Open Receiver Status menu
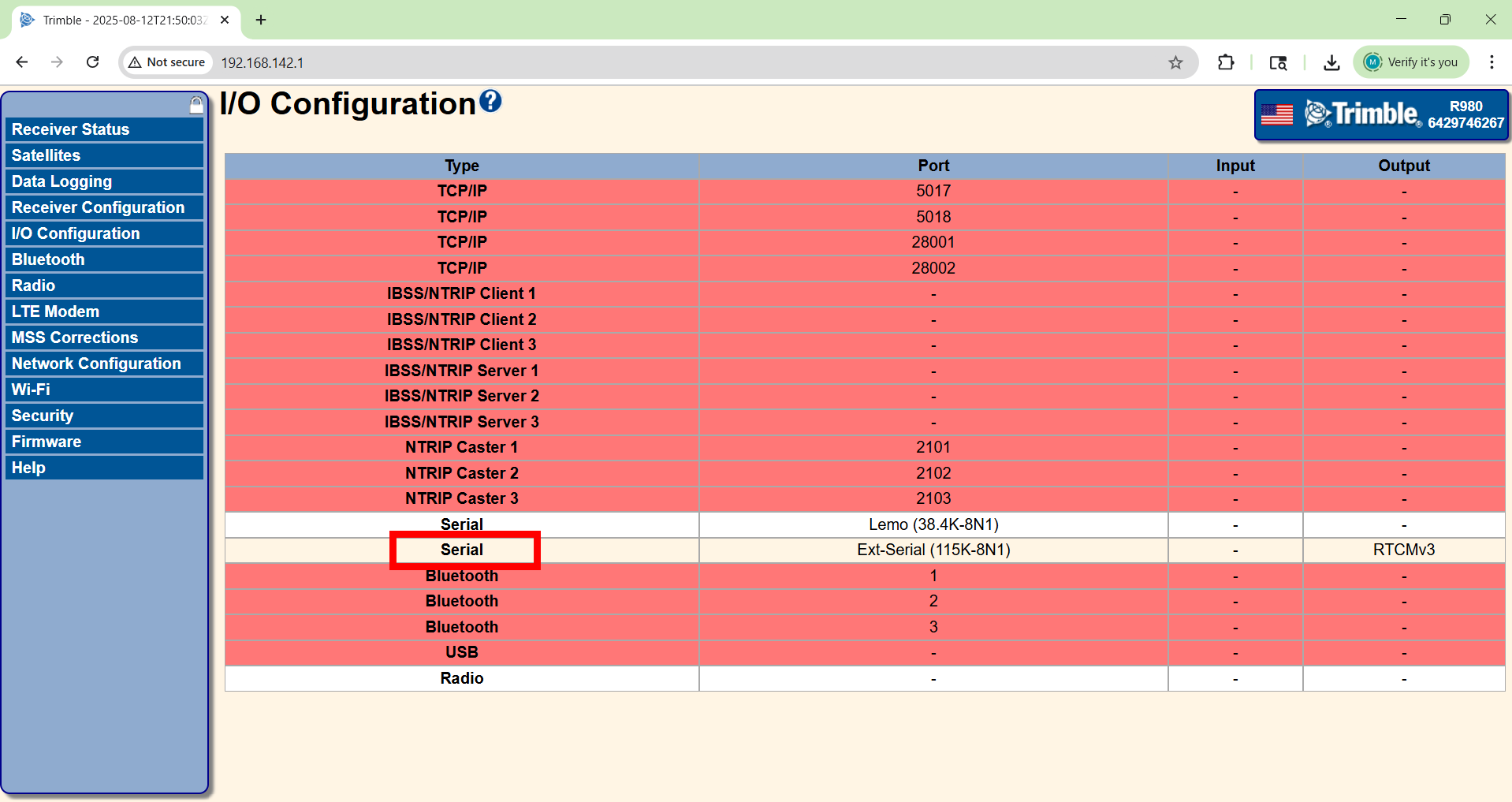Viewport: 1512px width, 802px height. point(70,129)
